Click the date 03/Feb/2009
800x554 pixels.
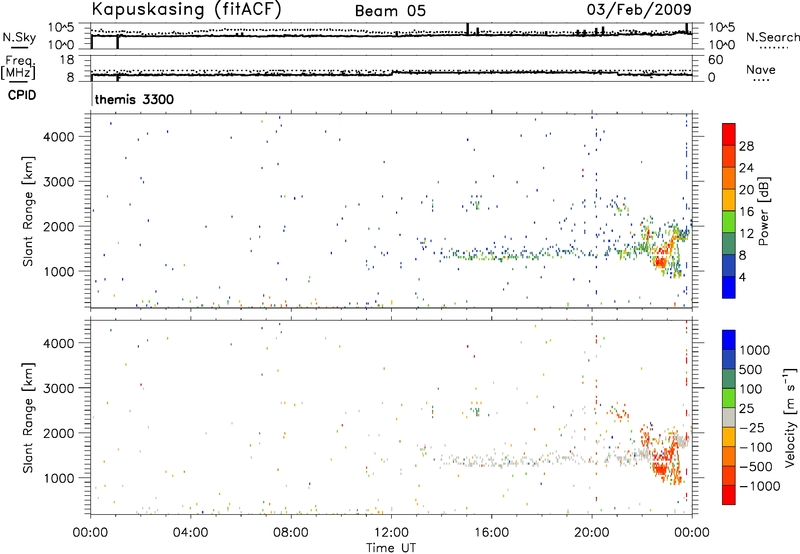click(x=639, y=10)
